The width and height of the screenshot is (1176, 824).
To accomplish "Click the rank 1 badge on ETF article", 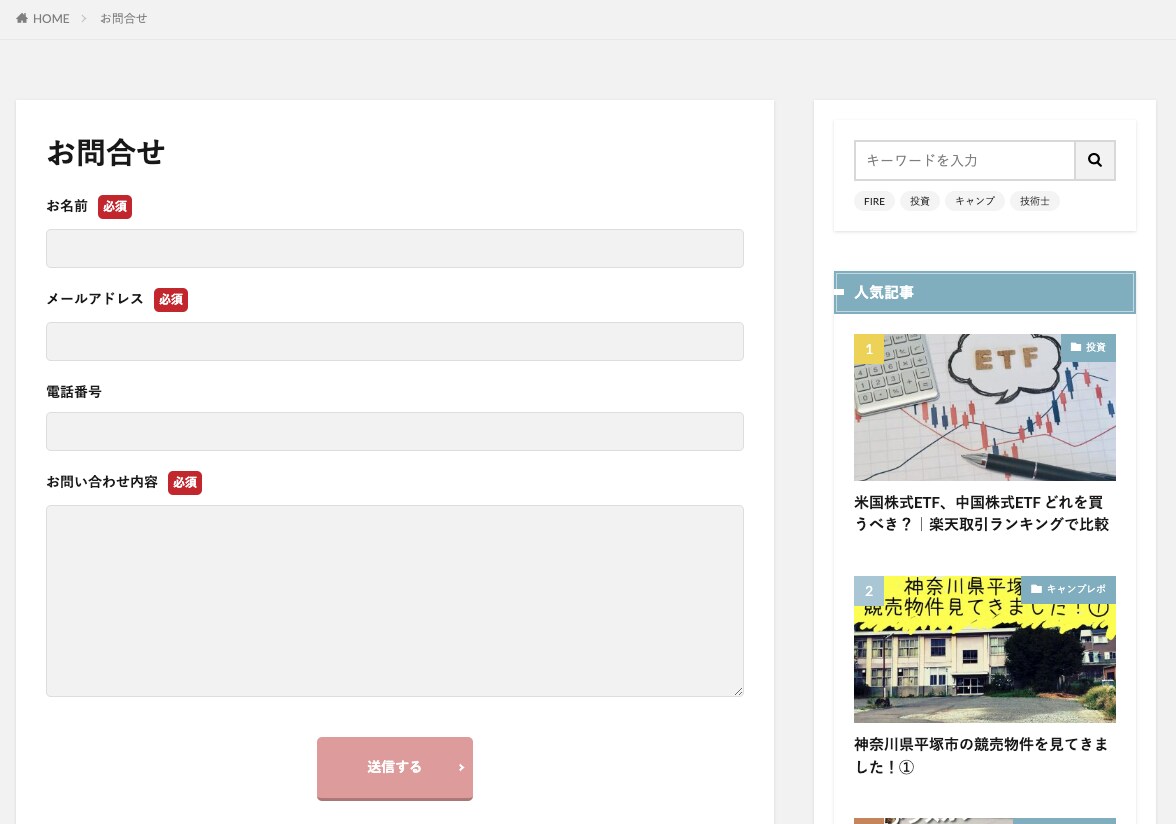I will 869,349.
